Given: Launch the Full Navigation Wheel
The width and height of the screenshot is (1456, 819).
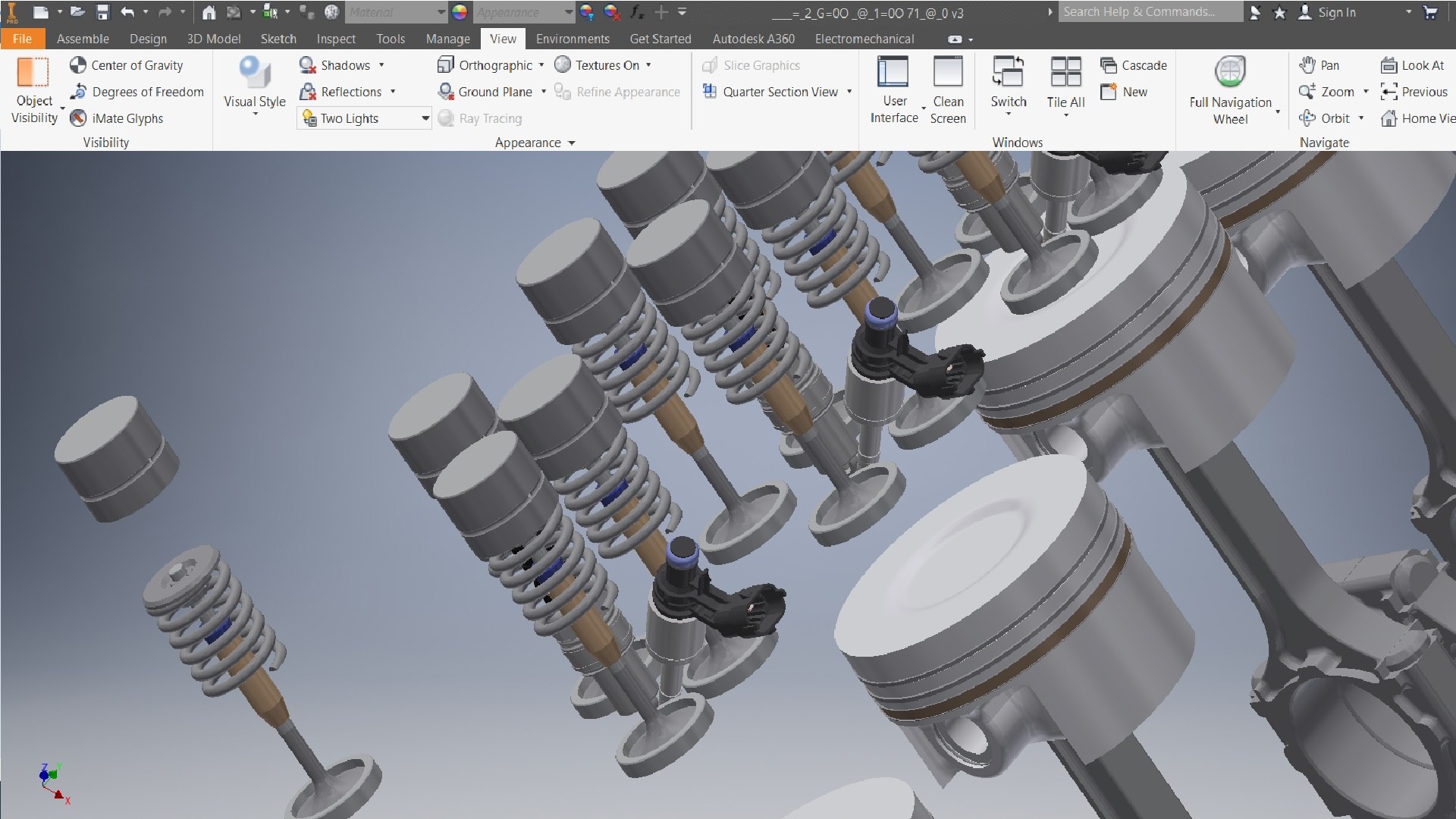Looking at the screenshot, I should [x=1230, y=90].
